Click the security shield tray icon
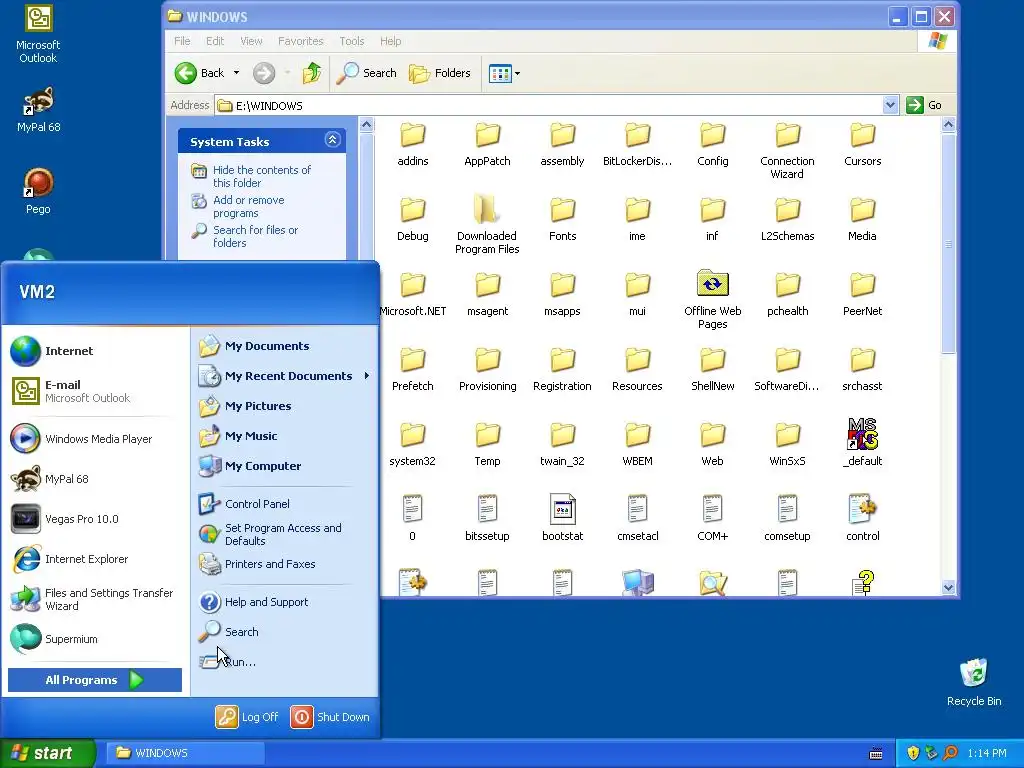This screenshot has height=768, width=1024. pyautogui.click(x=913, y=753)
